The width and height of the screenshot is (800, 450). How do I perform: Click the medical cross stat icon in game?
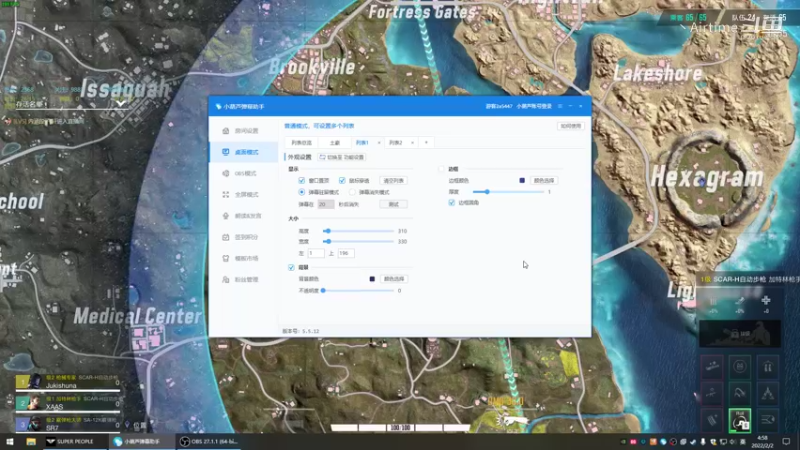pos(766,301)
